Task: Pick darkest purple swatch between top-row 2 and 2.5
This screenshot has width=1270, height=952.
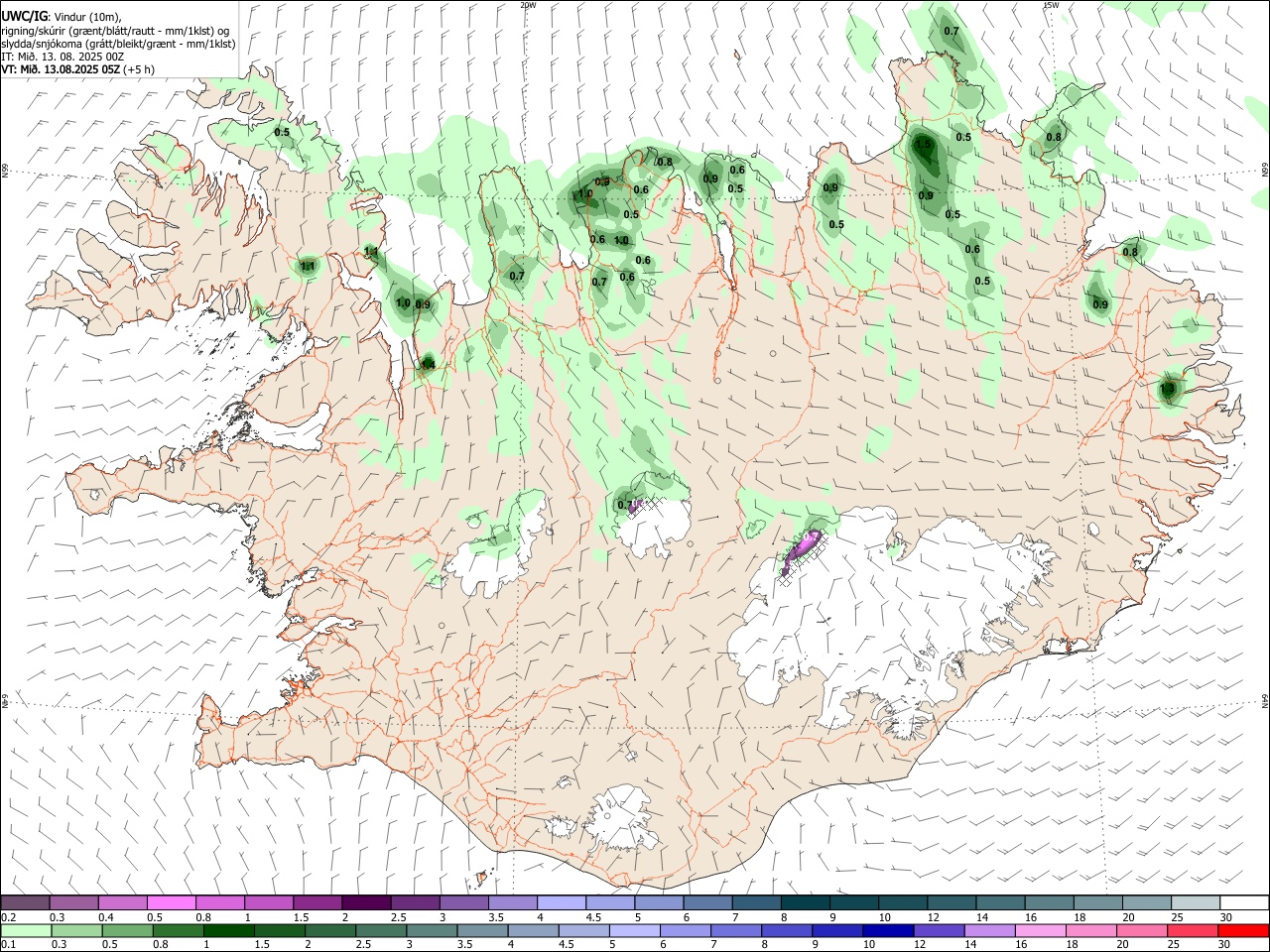Action: [x=365, y=902]
